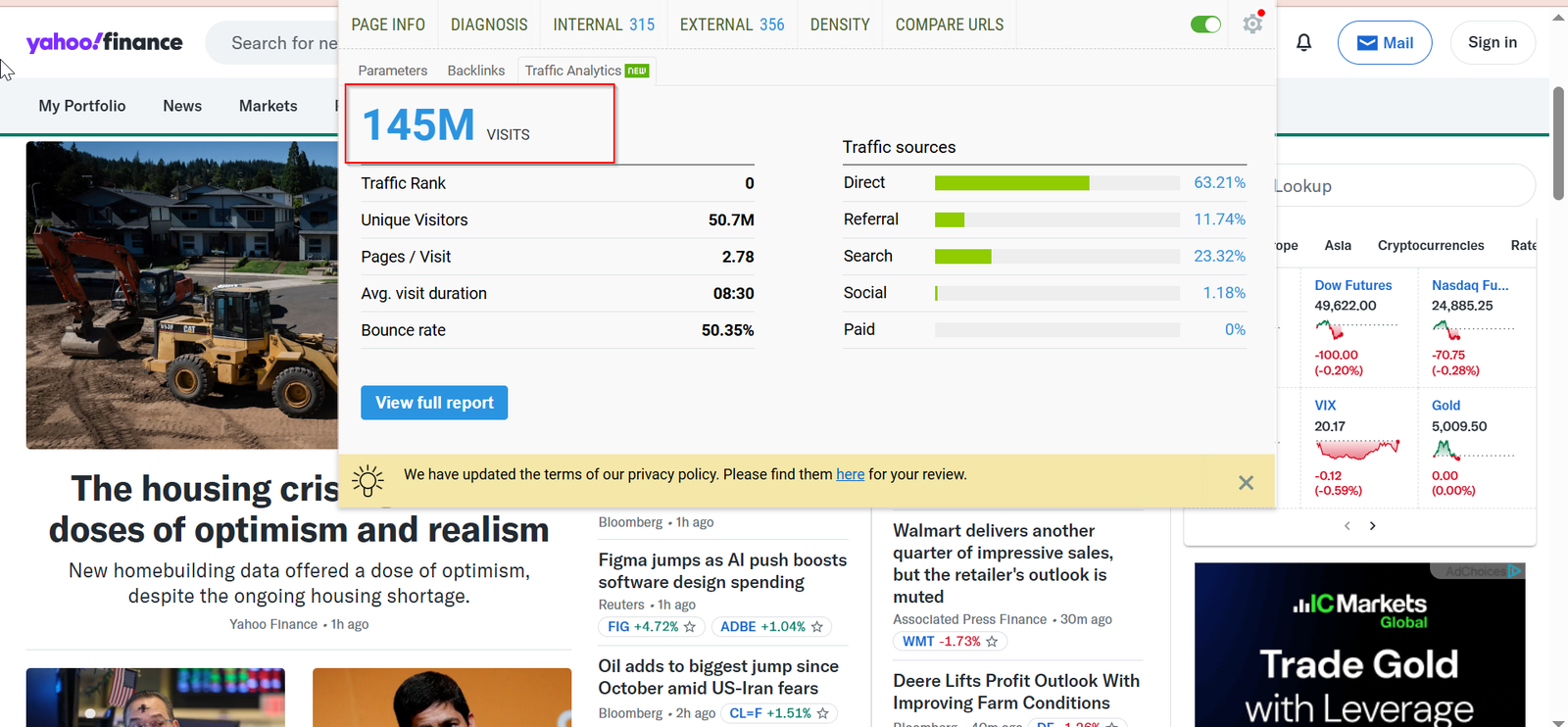Open the News navigation item
1568x727 pixels.
[182, 106]
